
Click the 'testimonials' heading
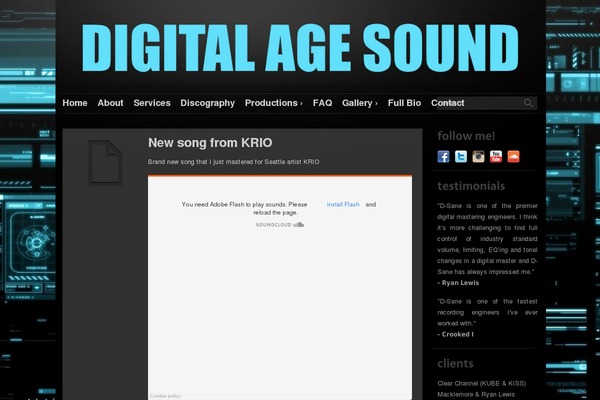point(471,186)
